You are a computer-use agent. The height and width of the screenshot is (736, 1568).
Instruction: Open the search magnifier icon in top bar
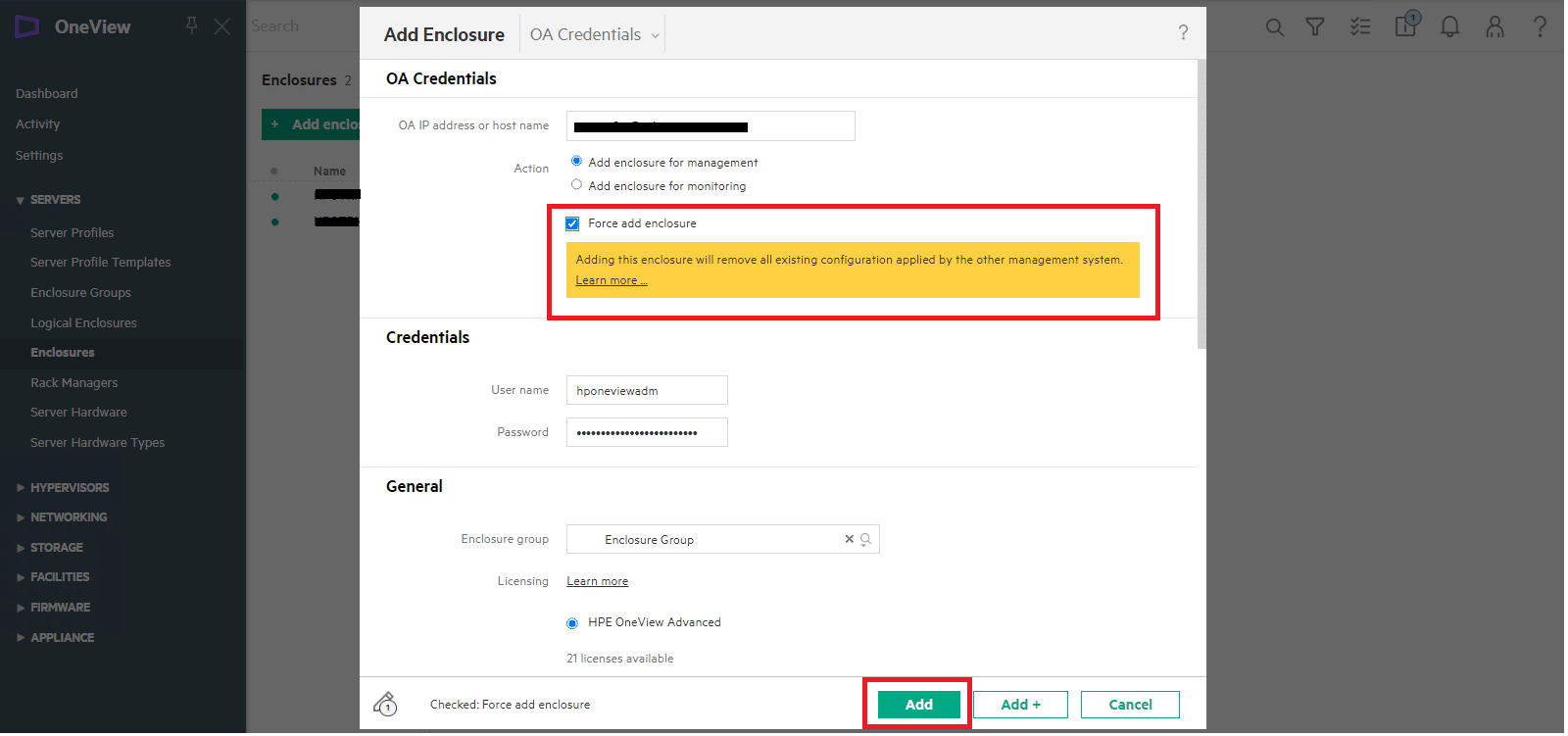1274,27
